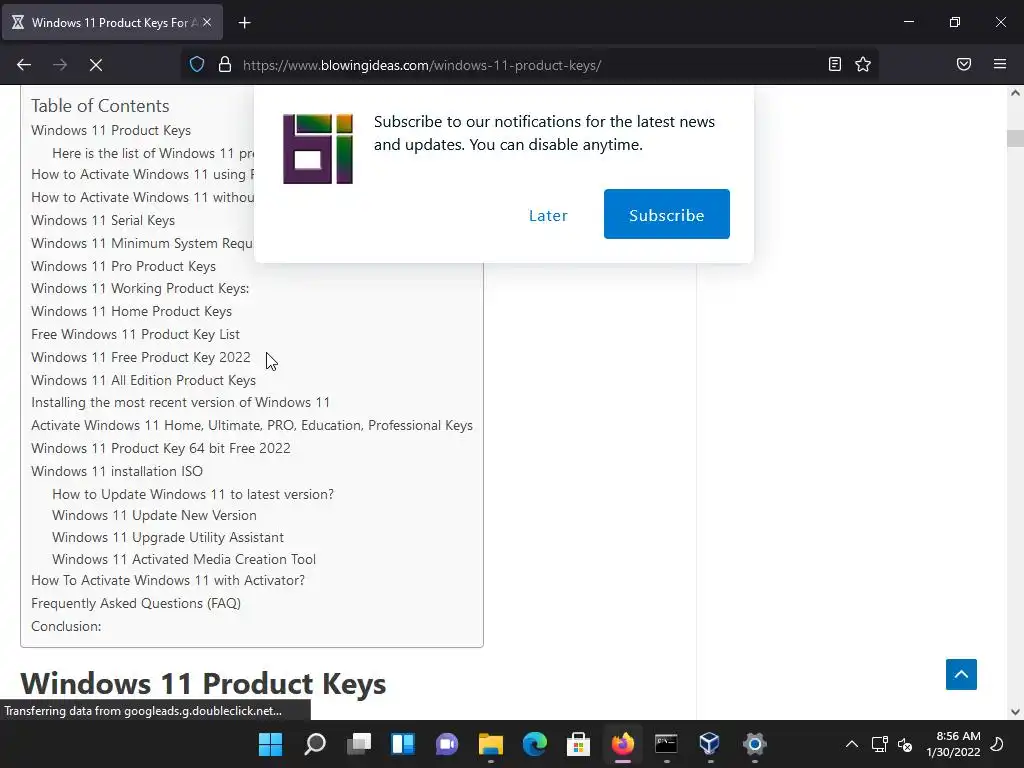Open a new tab

pyautogui.click(x=244, y=23)
